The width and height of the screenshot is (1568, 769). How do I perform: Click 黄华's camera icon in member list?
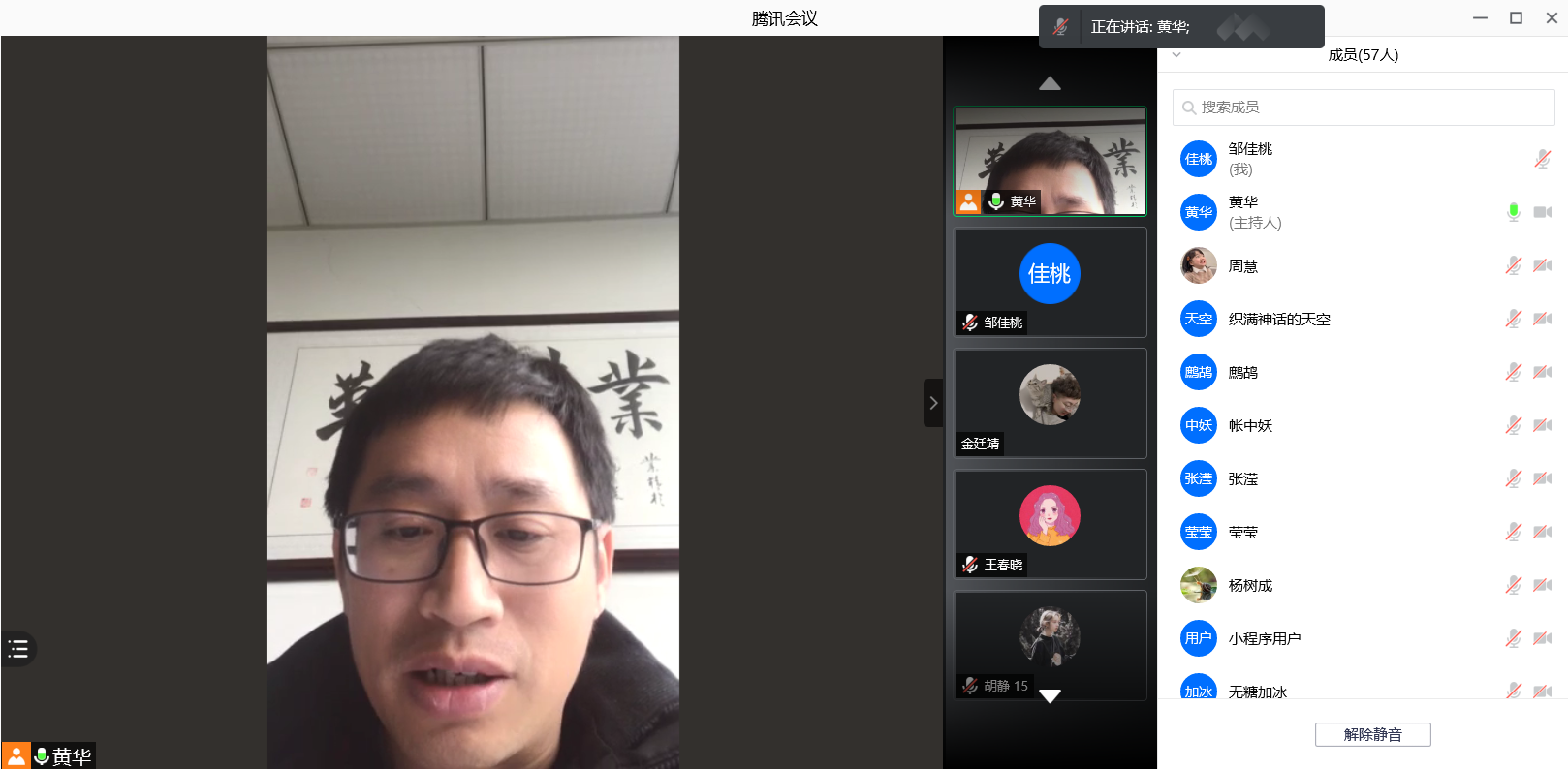pyautogui.click(x=1543, y=212)
